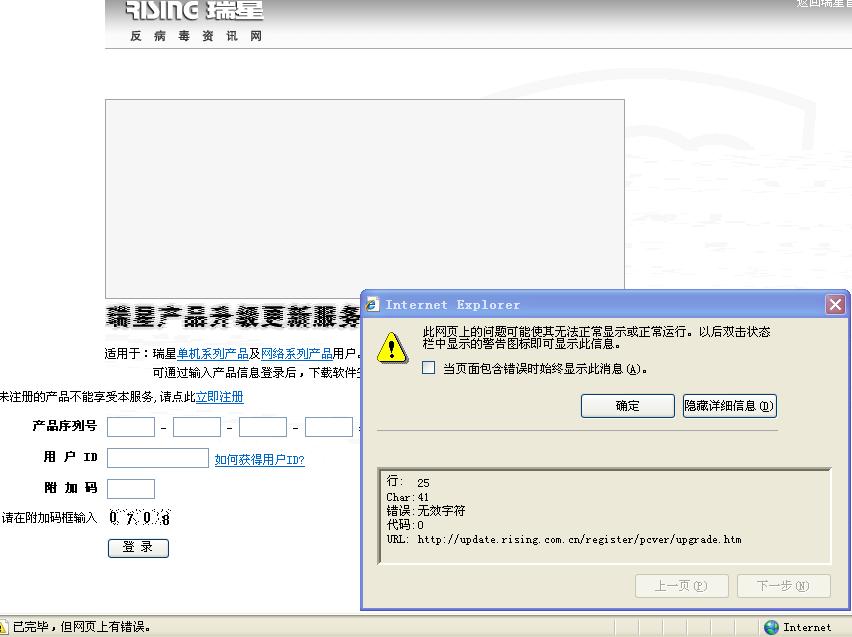Click the 错误: 无效字符 line
This screenshot has height=637, width=852.
point(425,511)
